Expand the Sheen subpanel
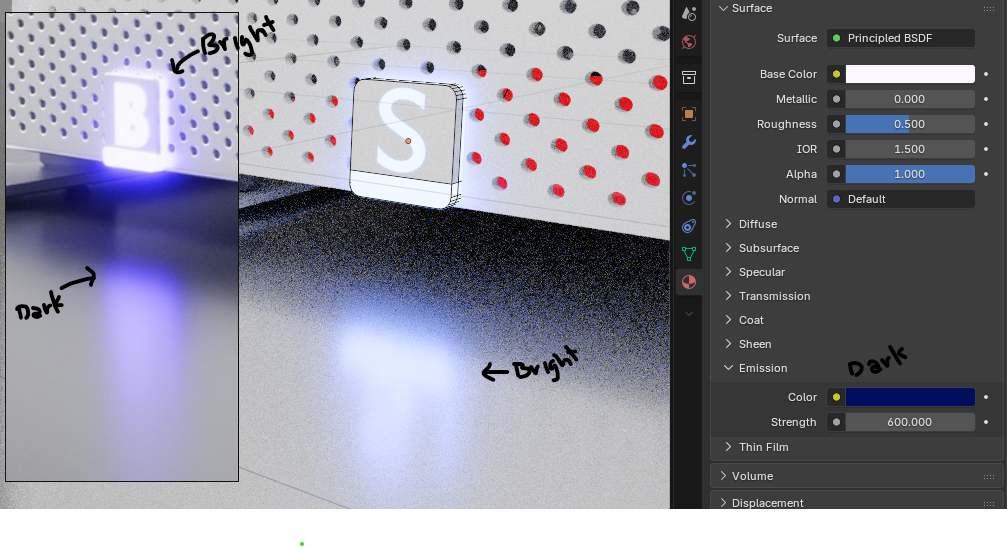 tap(728, 343)
